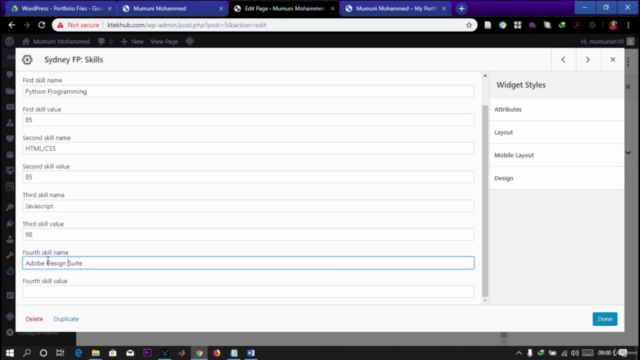640x360 pixels.
Task: Click the Delete widget link
Action: 34,319
